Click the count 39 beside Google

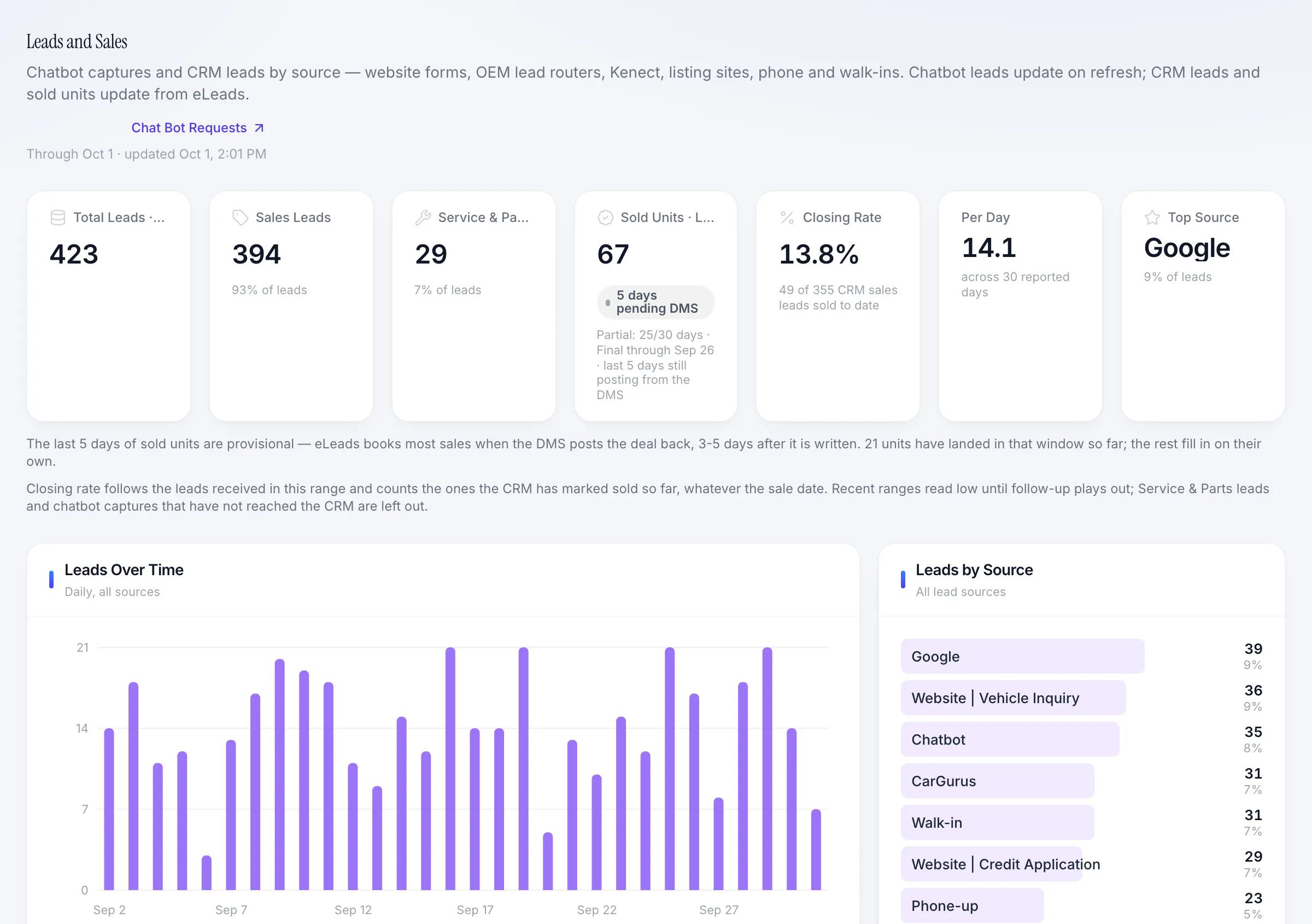[x=1253, y=649]
